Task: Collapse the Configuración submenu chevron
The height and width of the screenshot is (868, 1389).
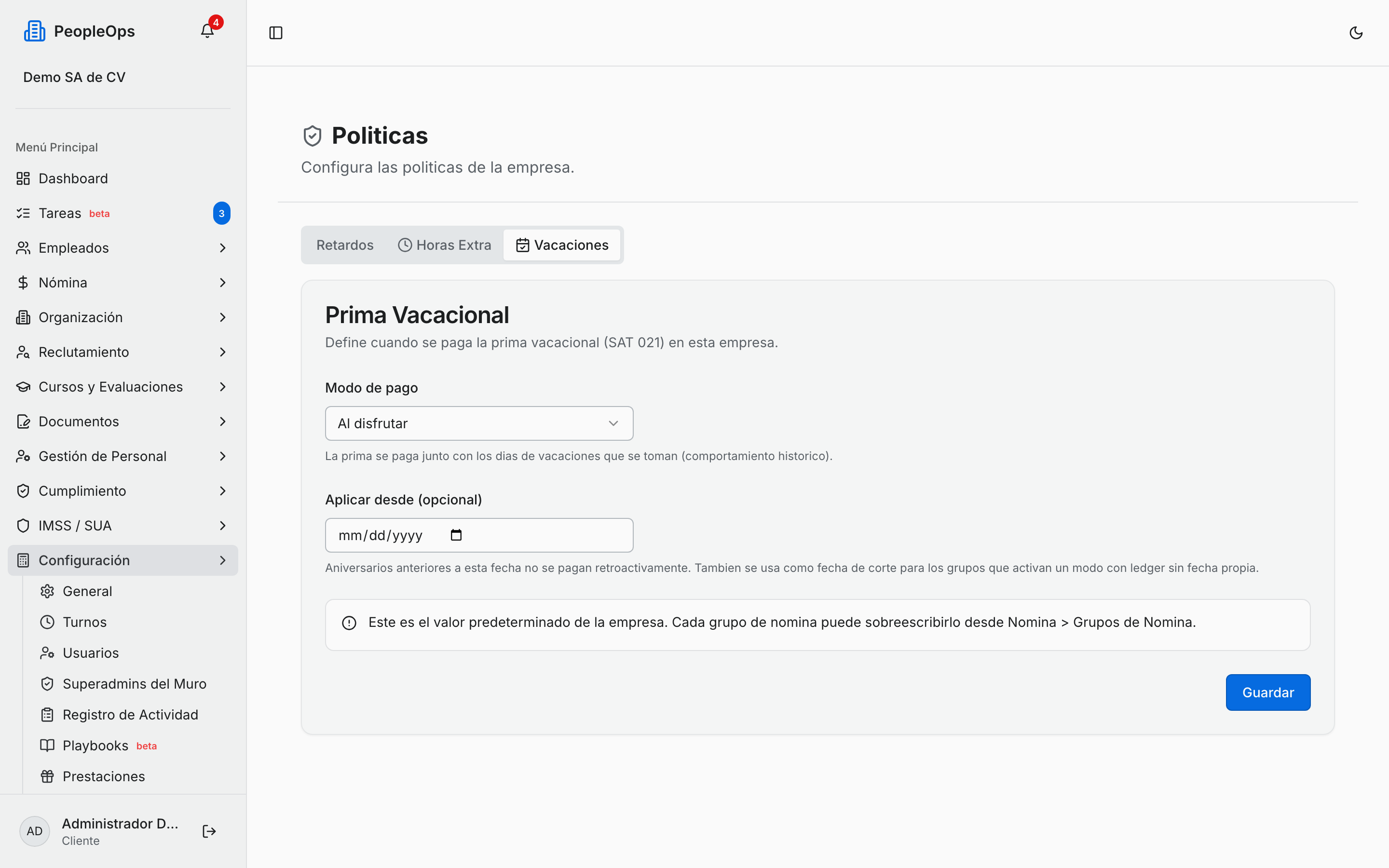Action: coord(223,560)
